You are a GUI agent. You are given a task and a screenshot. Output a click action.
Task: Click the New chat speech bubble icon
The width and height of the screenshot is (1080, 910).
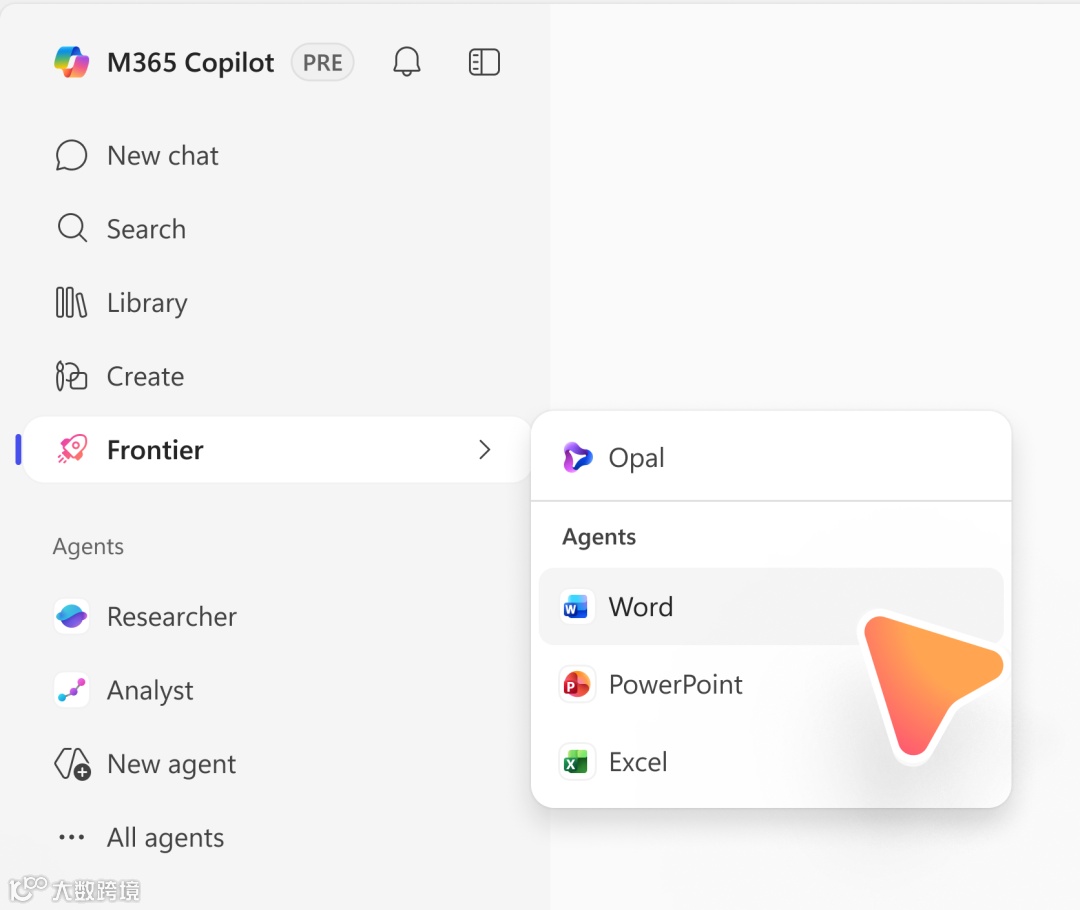click(72, 156)
